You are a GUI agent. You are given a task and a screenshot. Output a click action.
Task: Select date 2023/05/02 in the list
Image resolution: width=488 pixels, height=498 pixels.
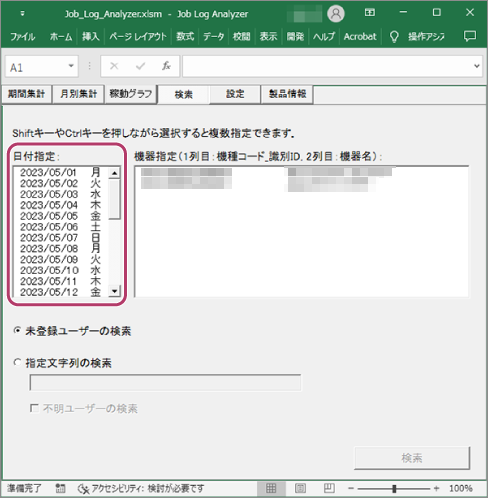pos(61,183)
